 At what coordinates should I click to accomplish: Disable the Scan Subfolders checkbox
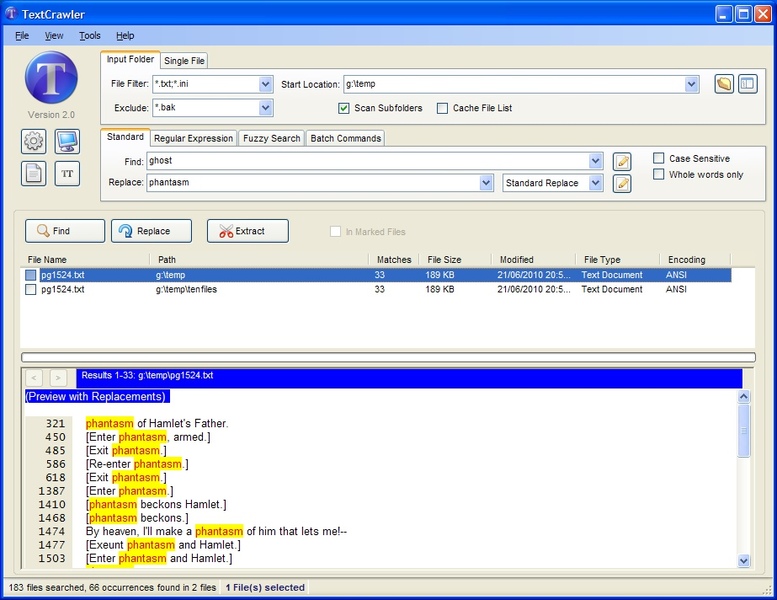(x=343, y=108)
